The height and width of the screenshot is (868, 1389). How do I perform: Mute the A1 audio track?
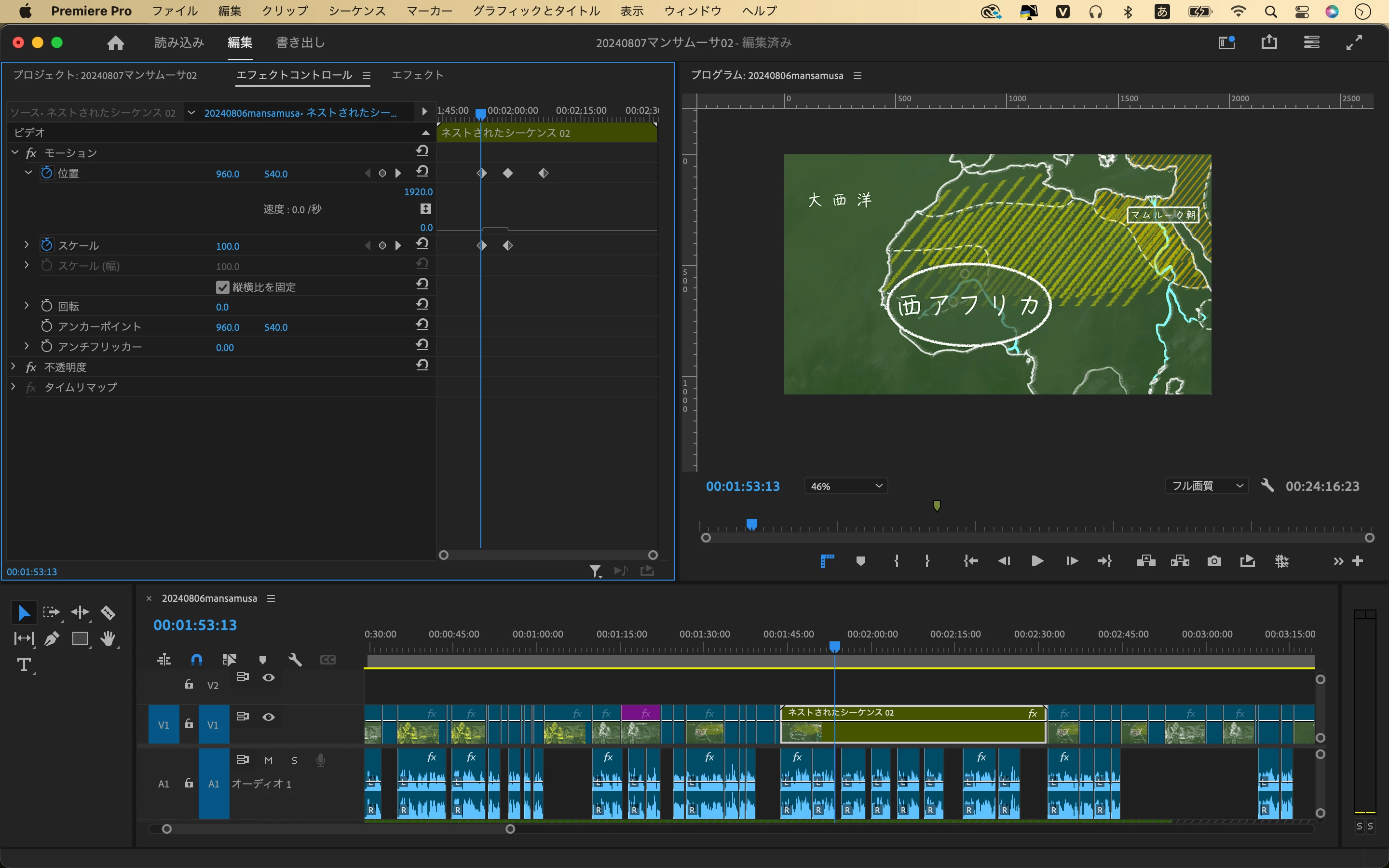tap(269, 760)
